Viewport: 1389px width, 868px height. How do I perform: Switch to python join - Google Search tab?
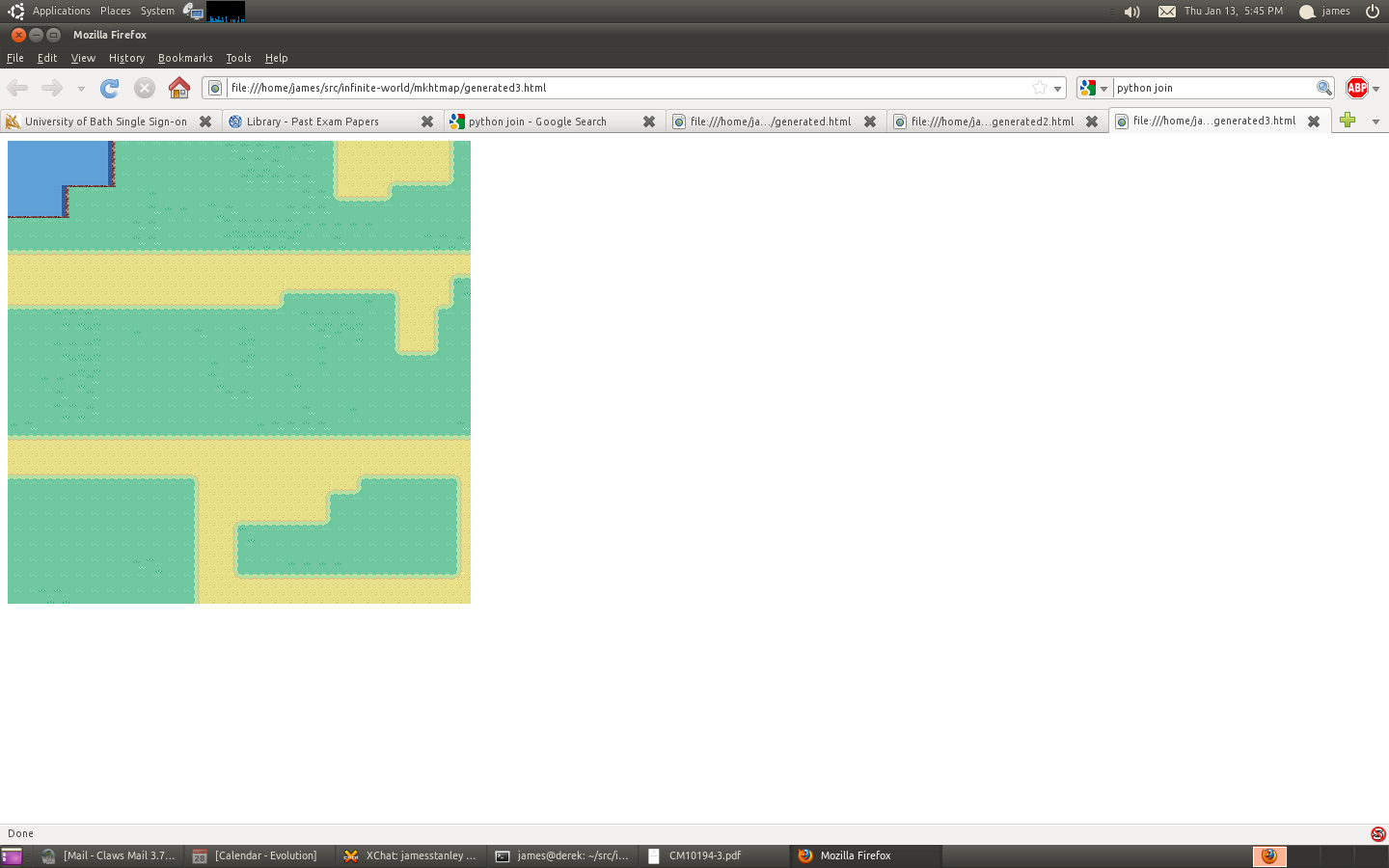(537, 122)
